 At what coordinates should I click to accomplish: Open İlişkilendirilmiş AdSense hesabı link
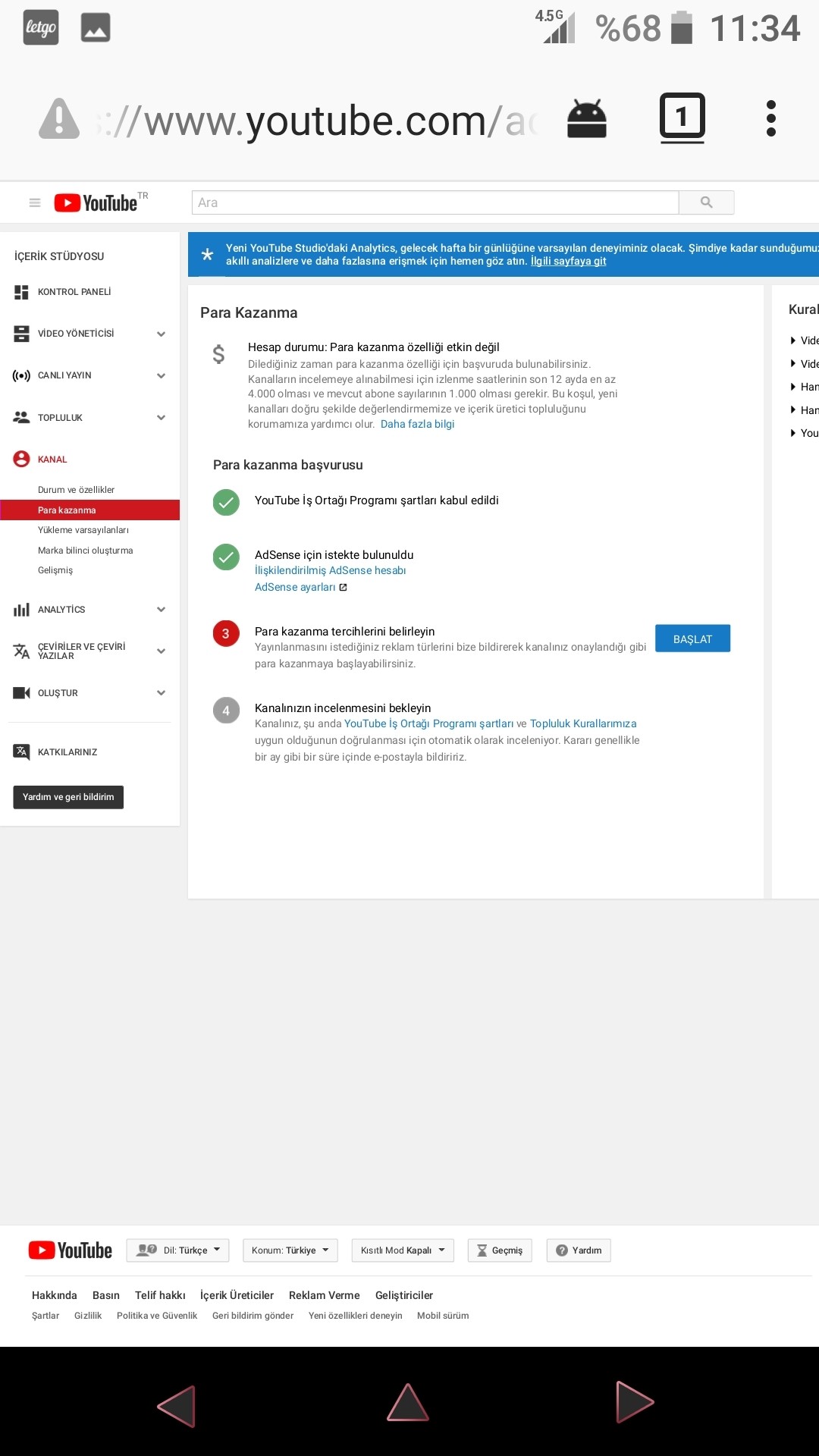[330, 570]
